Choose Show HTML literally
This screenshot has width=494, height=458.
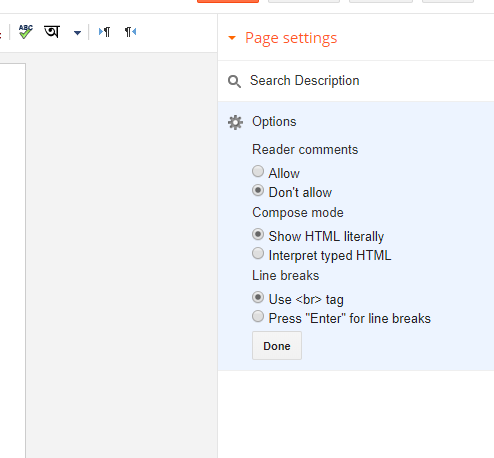pyautogui.click(x=258, y=234)
